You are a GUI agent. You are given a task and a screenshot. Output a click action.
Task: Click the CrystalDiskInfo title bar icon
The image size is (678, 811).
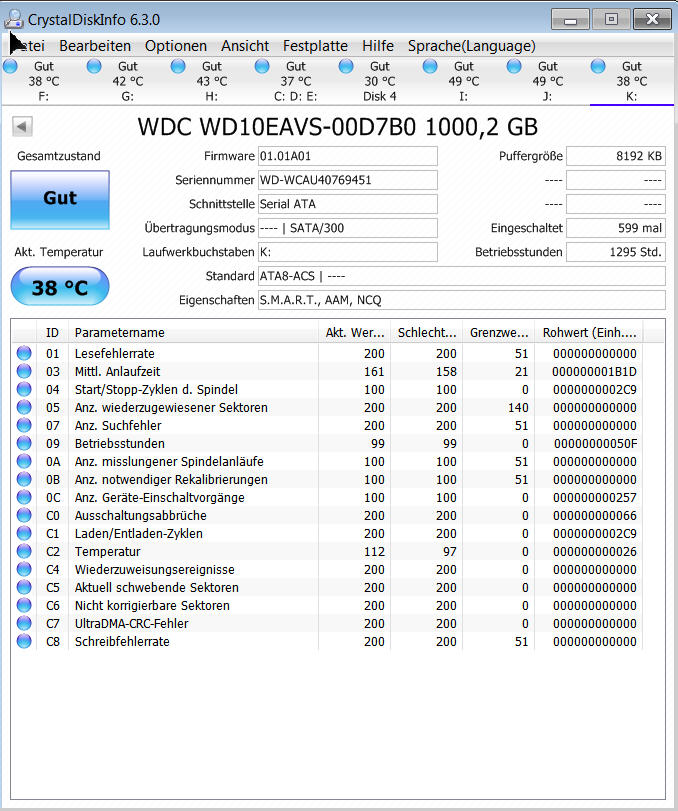[x=14, y=19]
